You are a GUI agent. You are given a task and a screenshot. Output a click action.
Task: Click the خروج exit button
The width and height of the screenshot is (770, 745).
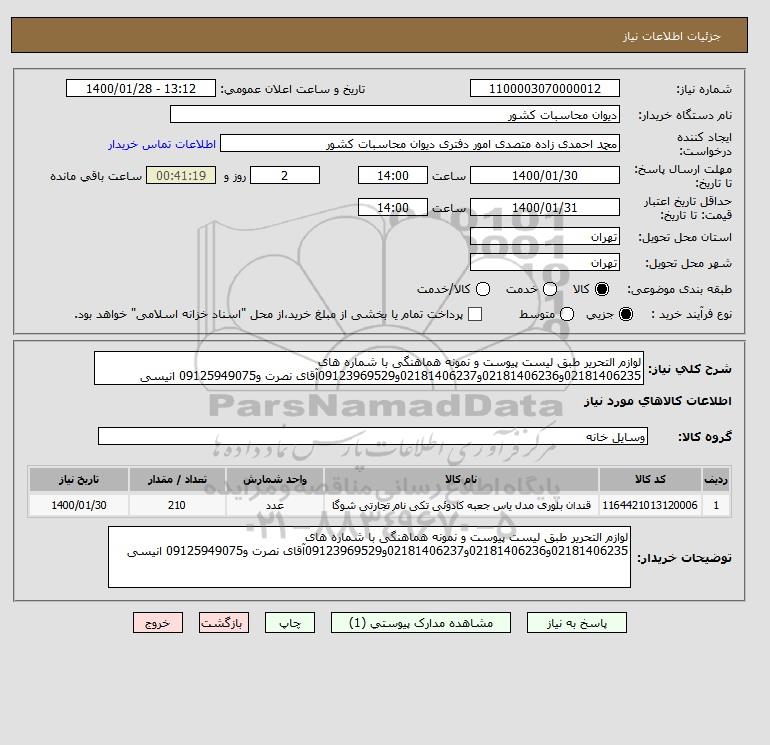[158, 623]
